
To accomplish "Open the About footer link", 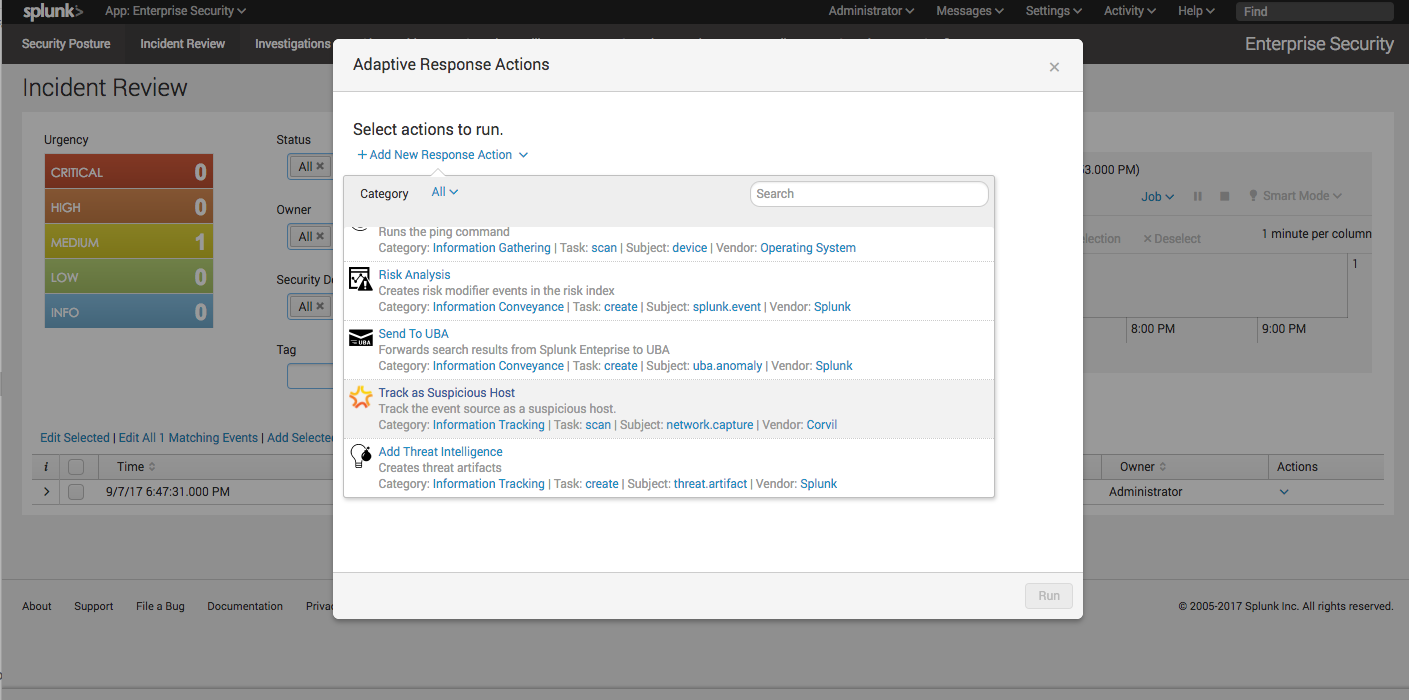I will point(37,606).
